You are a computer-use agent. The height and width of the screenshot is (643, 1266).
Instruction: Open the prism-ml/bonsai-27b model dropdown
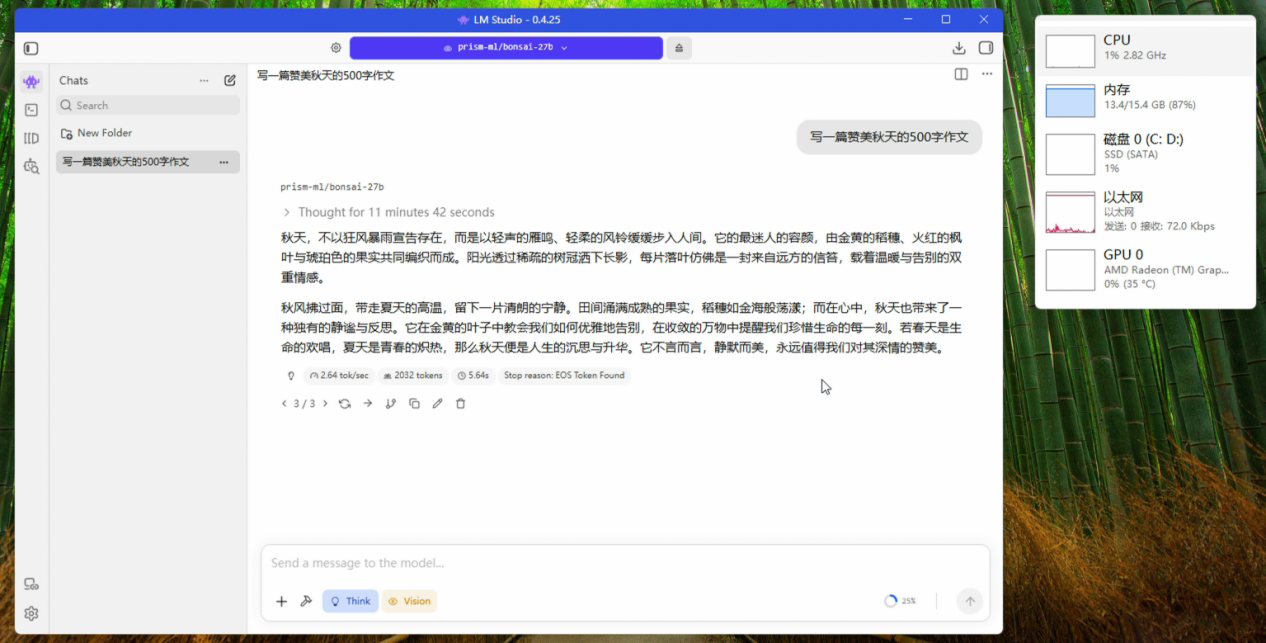(x=506, y=48)
